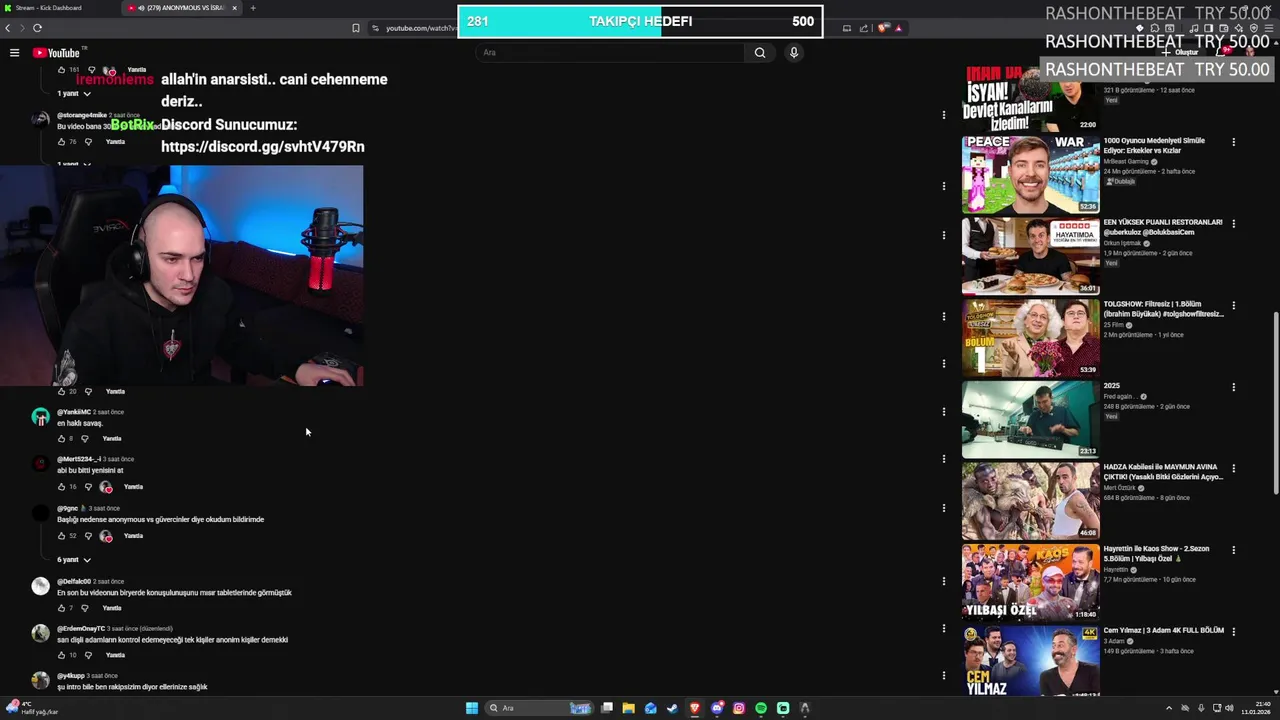Open the Windows Start menu

pos(472,708)
